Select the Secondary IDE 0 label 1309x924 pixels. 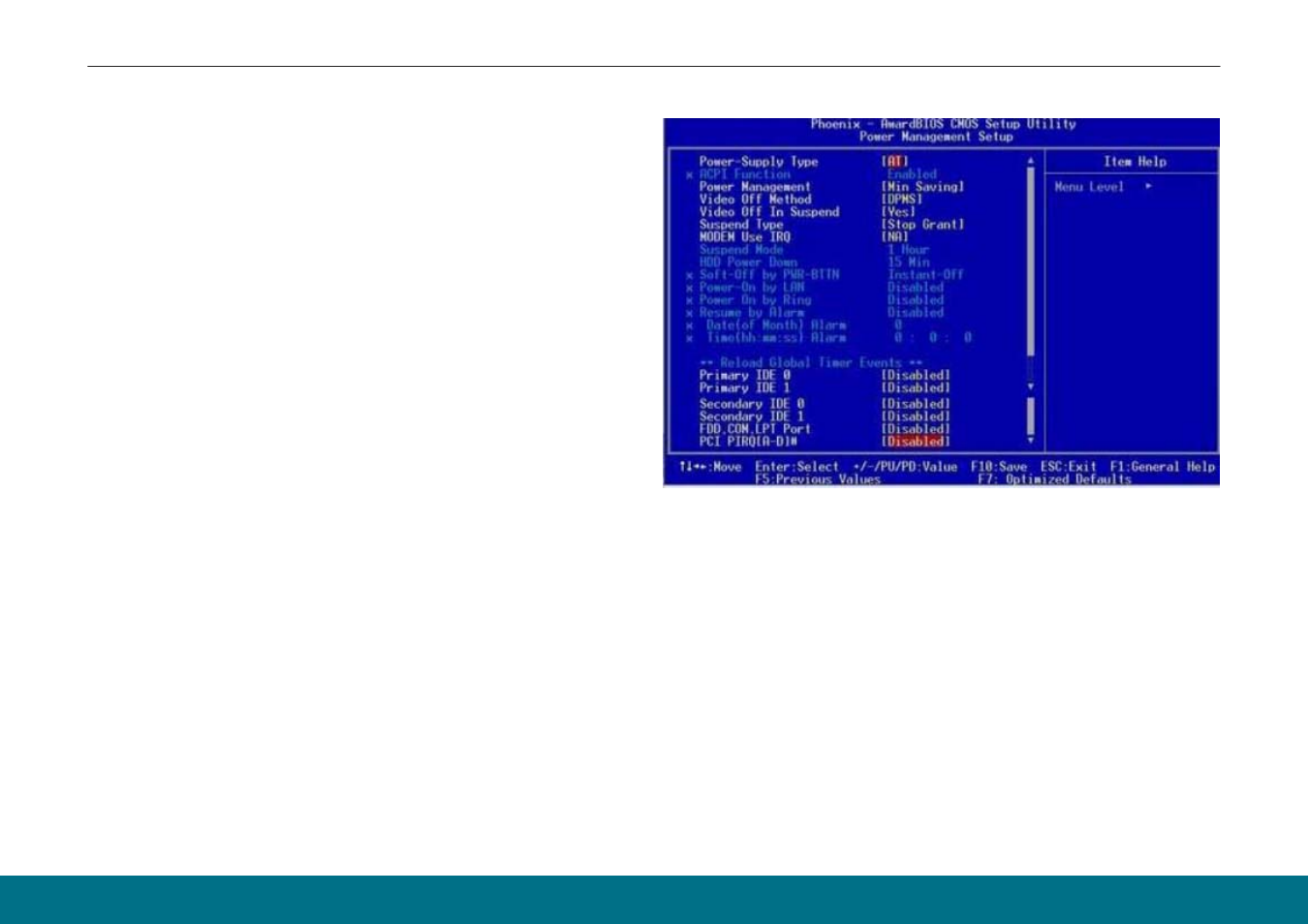[752, 404]
